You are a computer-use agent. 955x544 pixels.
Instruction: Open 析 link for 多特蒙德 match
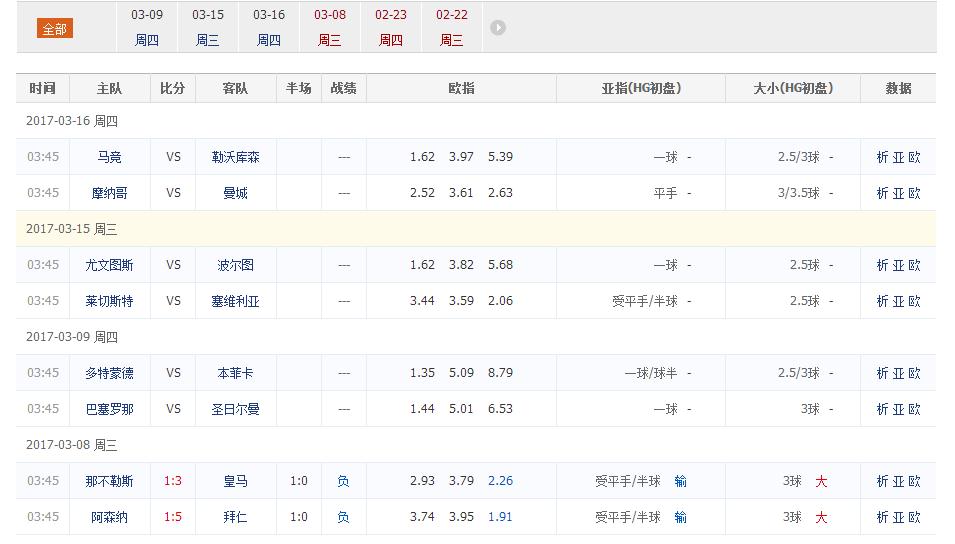[883, 373]
